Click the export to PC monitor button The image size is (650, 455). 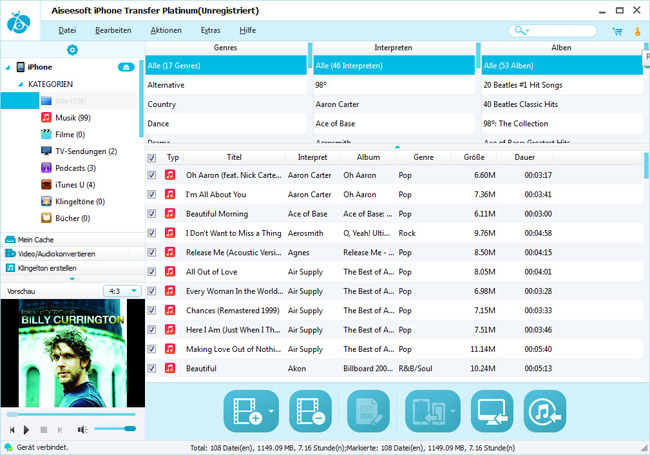click(492, 411)
